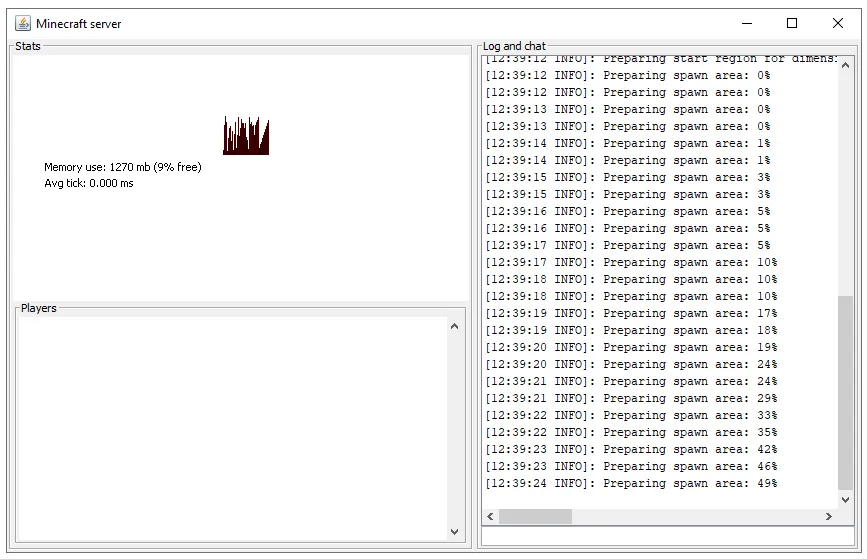Click the Players list down arrow
Image resolution: width=867 pixels, height=559 pixels.
coord(455,532)
